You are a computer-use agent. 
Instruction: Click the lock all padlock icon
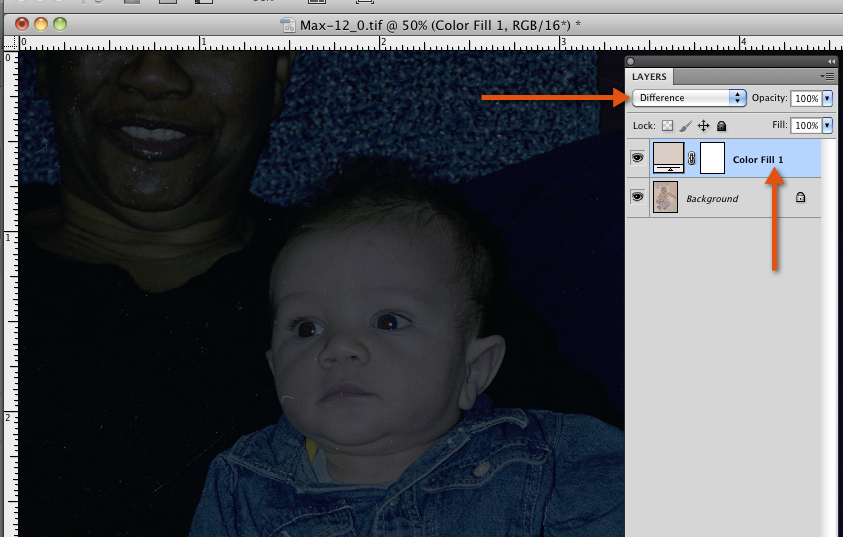coord(721,126)
